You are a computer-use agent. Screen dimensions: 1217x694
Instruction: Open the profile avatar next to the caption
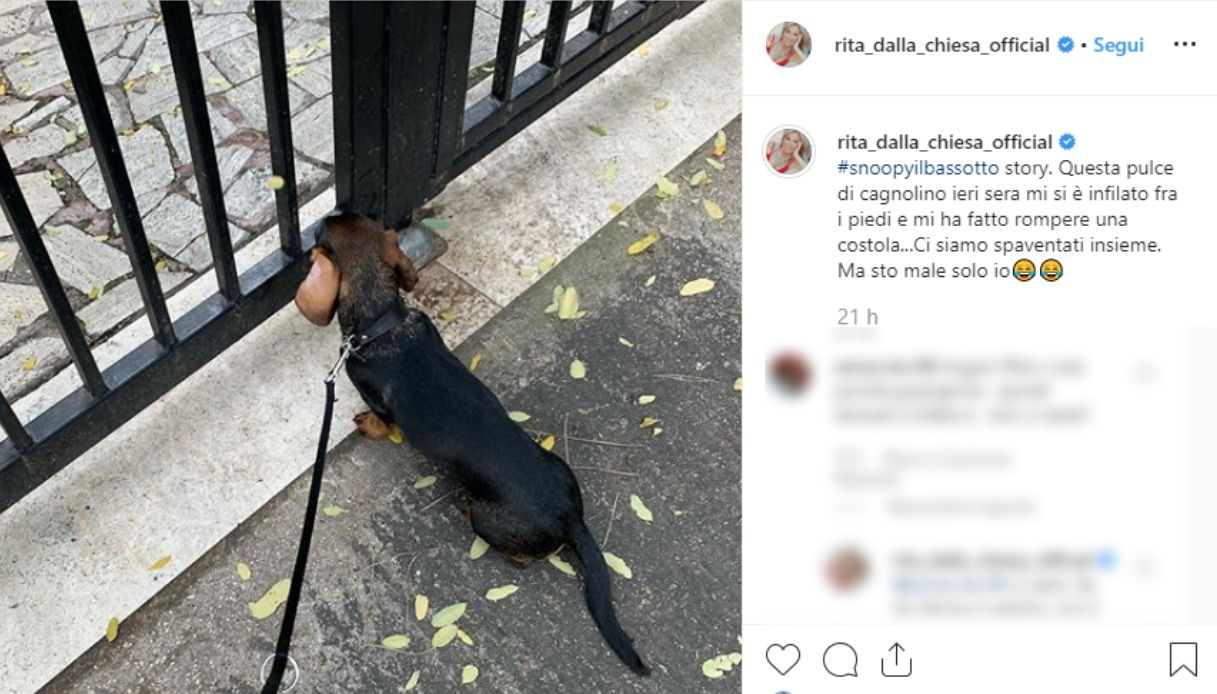[x=789, y=152]
